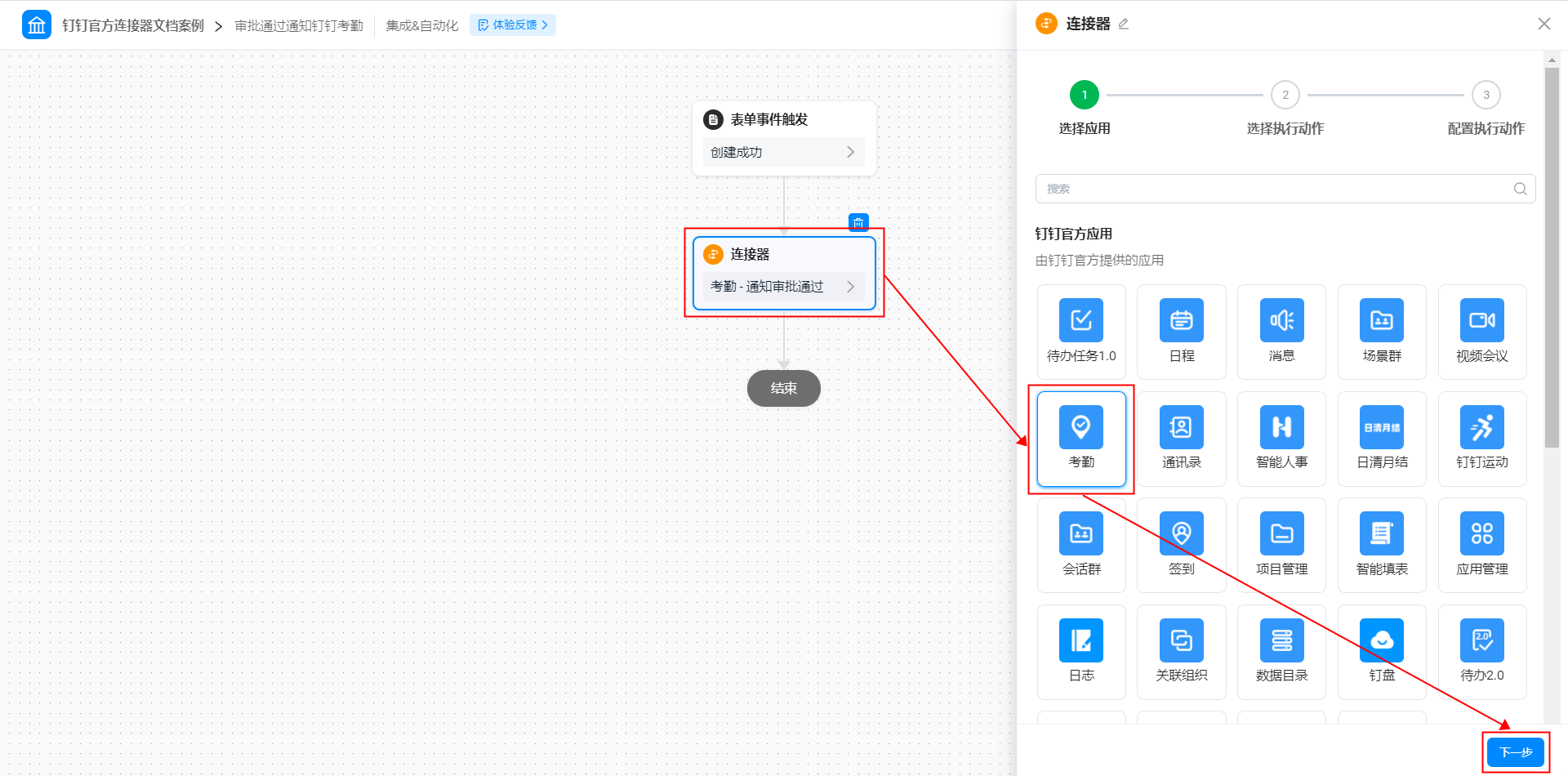The width and height of the screenshot is (1568, 776).
Task: Select the 签到 check-in app
Action: pyautogui.click(x=1181, y=545)
